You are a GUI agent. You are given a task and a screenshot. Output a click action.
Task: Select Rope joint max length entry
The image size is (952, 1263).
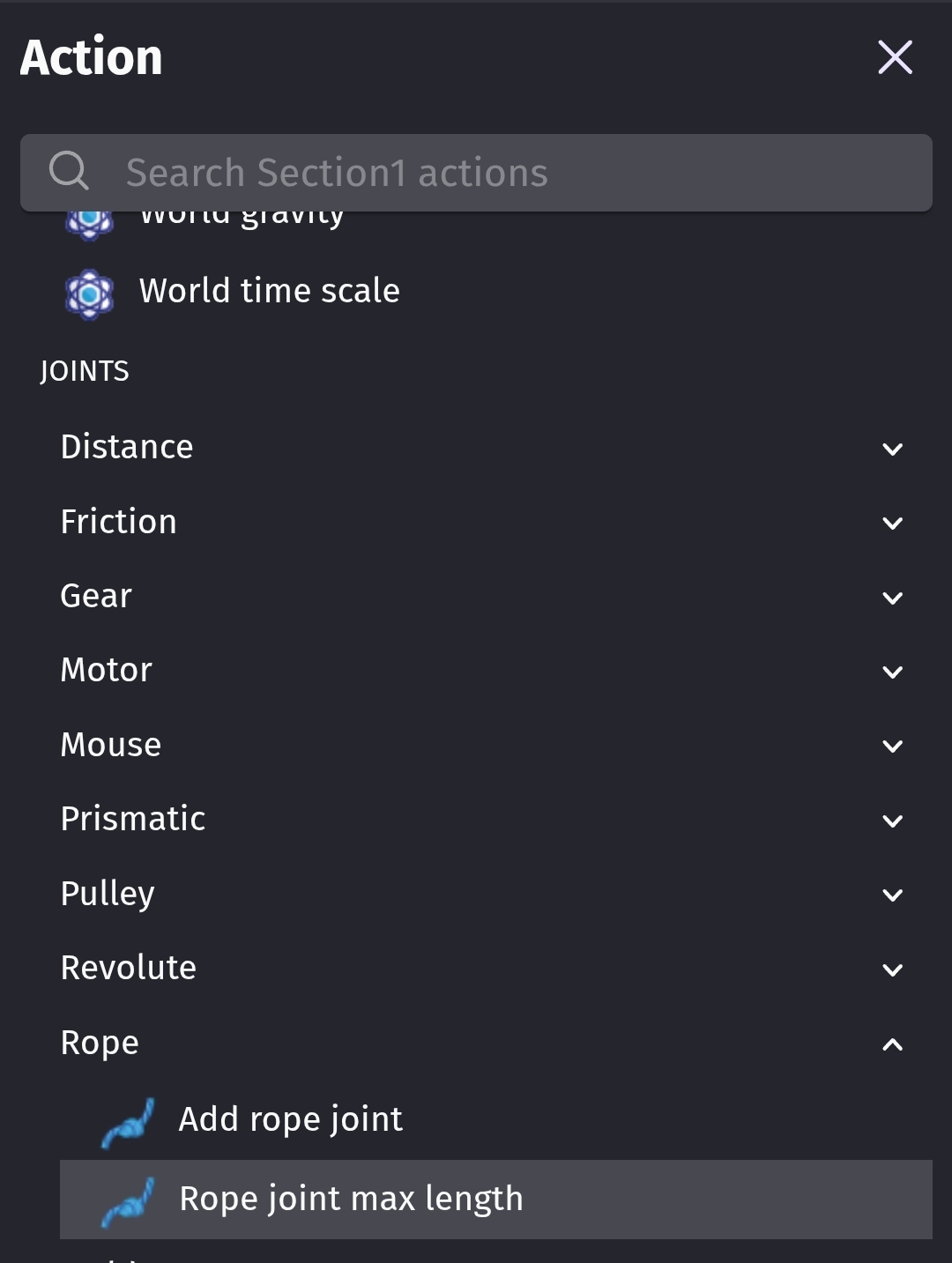point(495,1200)
